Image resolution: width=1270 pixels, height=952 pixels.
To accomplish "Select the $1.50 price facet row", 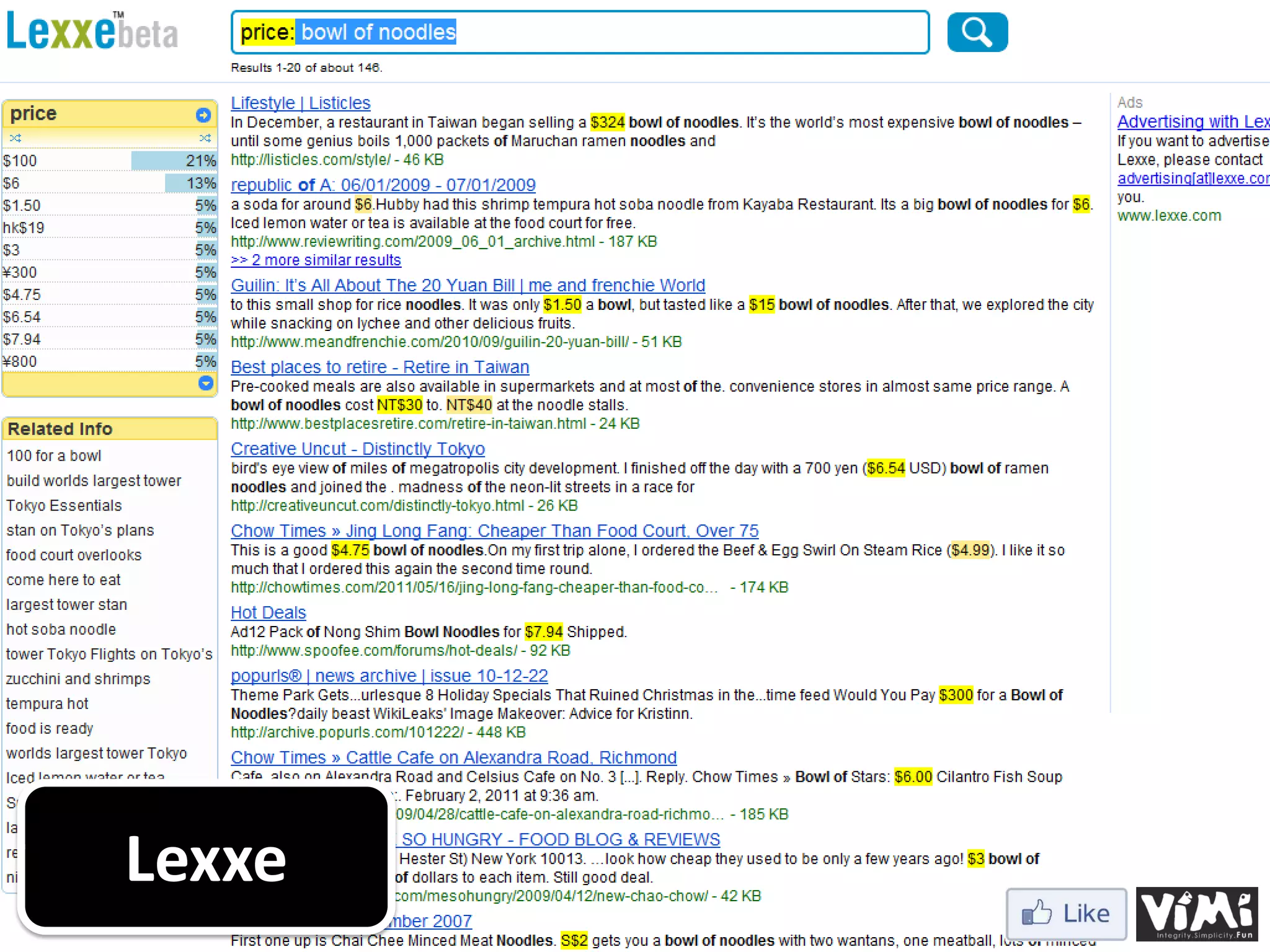I will click(x=110, y=205).
